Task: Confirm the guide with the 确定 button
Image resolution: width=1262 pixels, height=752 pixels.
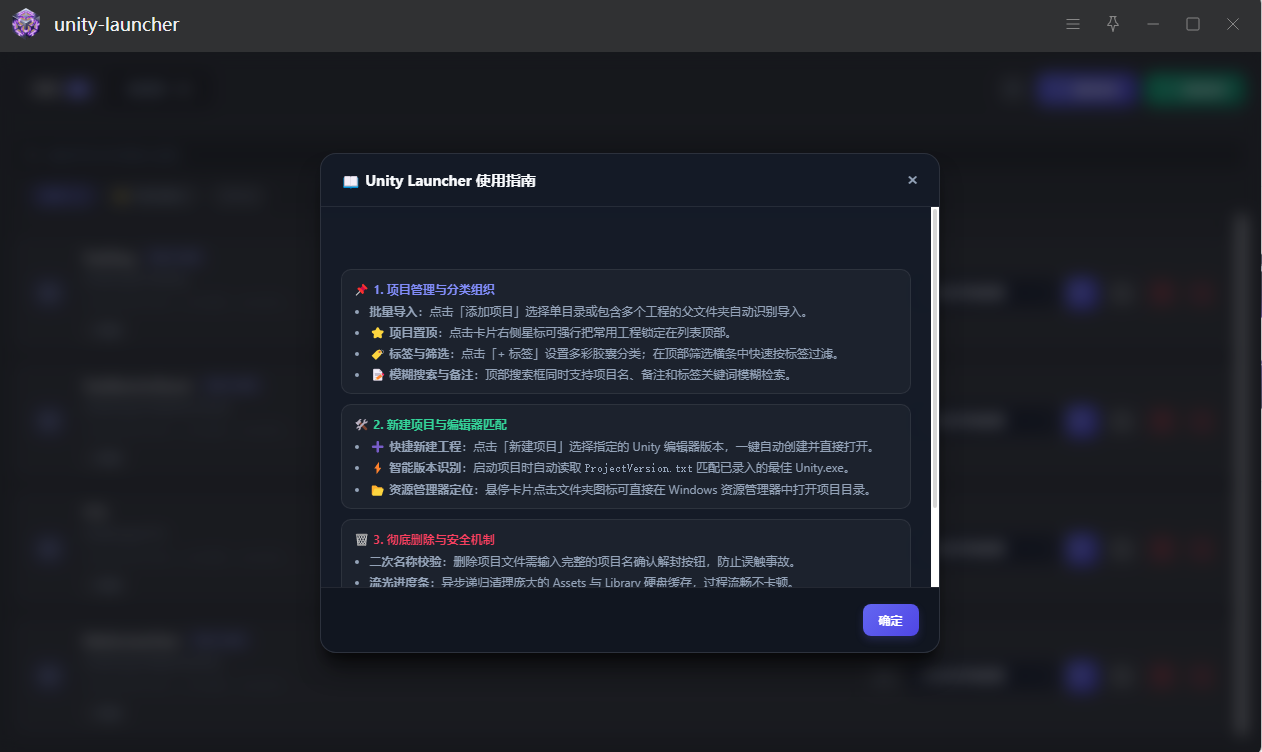Action: coord(891,620)
